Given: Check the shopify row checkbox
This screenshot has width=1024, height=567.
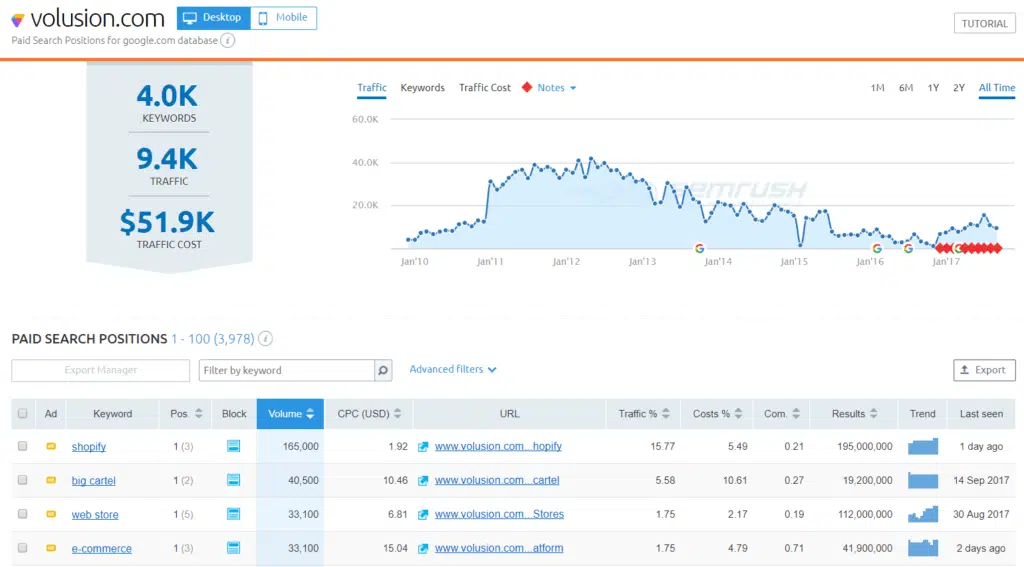Looking at the screenshot, I should [x=22, y=446].
